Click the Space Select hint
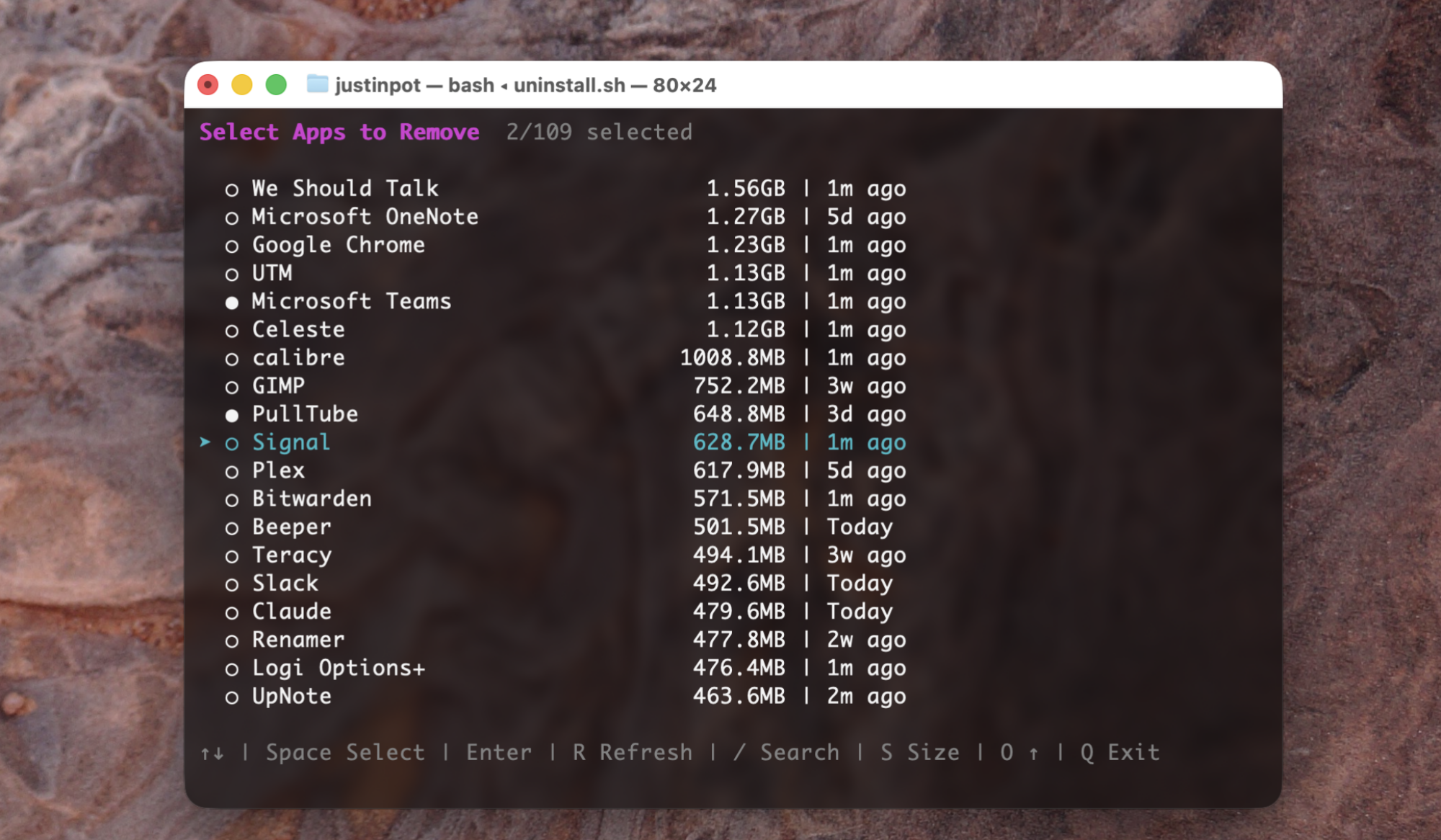This screenshot has height=840, width=1441. point(345,752)
